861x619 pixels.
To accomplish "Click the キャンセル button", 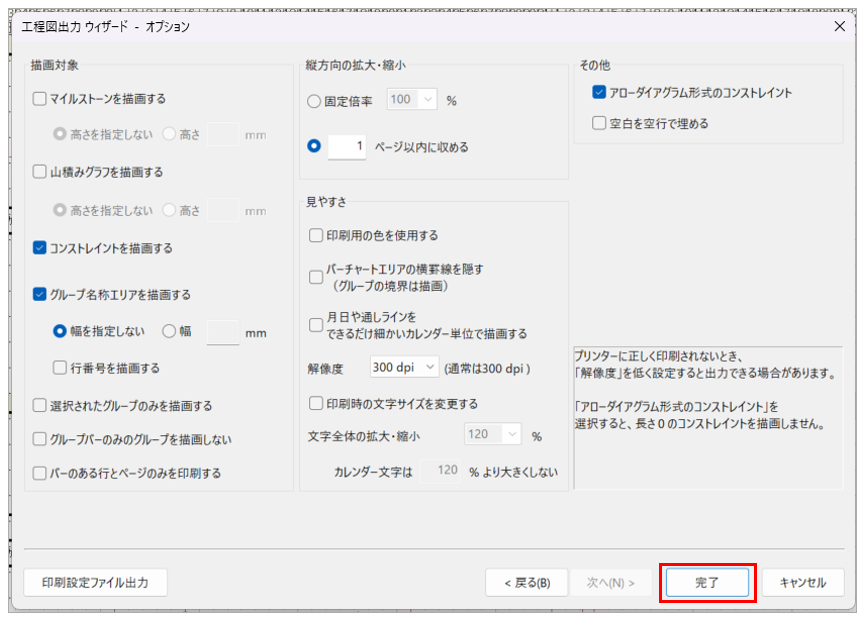I will tap(802, 582).
